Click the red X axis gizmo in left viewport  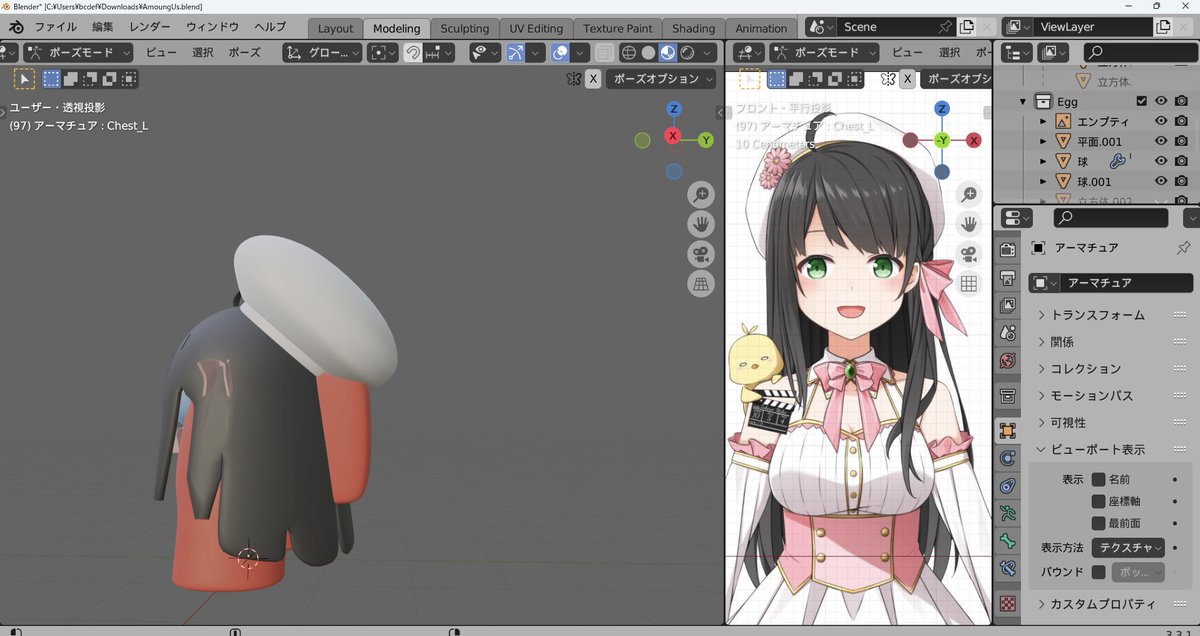673,136
